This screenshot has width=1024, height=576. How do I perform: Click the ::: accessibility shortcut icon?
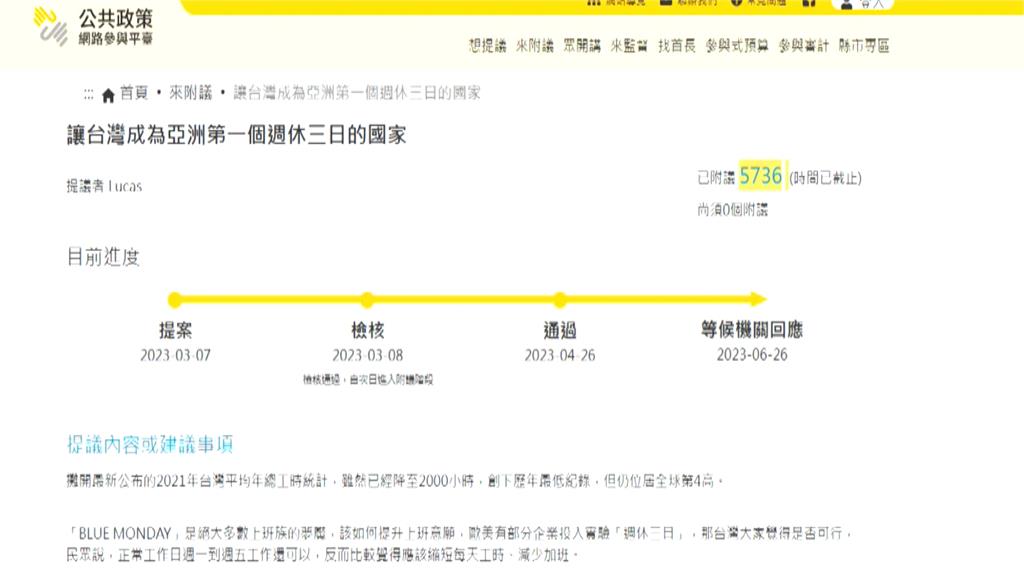click(90, 93)
